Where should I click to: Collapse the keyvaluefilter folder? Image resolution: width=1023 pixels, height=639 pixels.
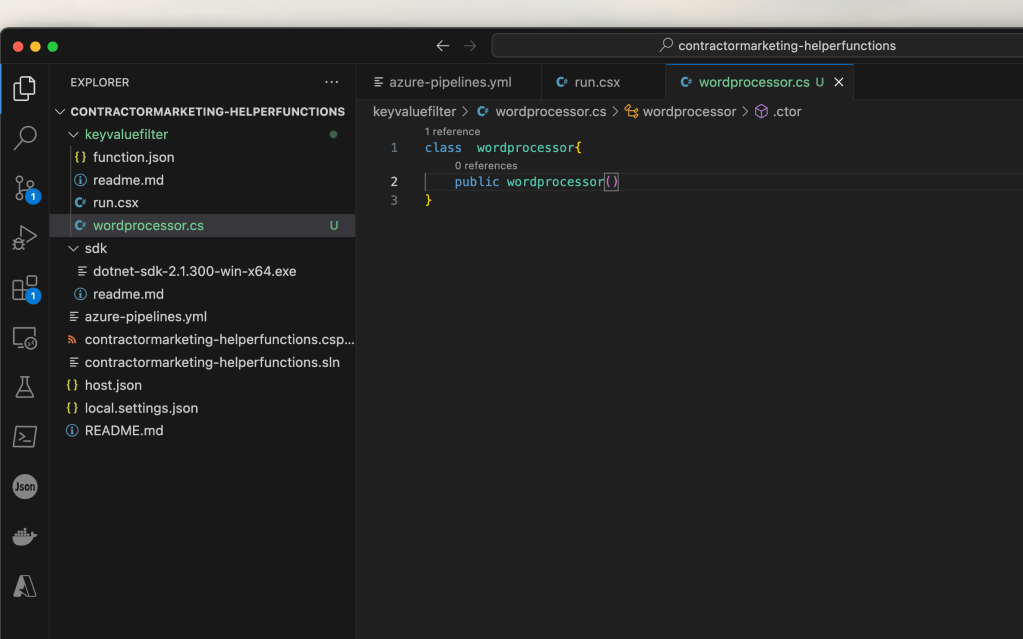[x=202, y=134]
